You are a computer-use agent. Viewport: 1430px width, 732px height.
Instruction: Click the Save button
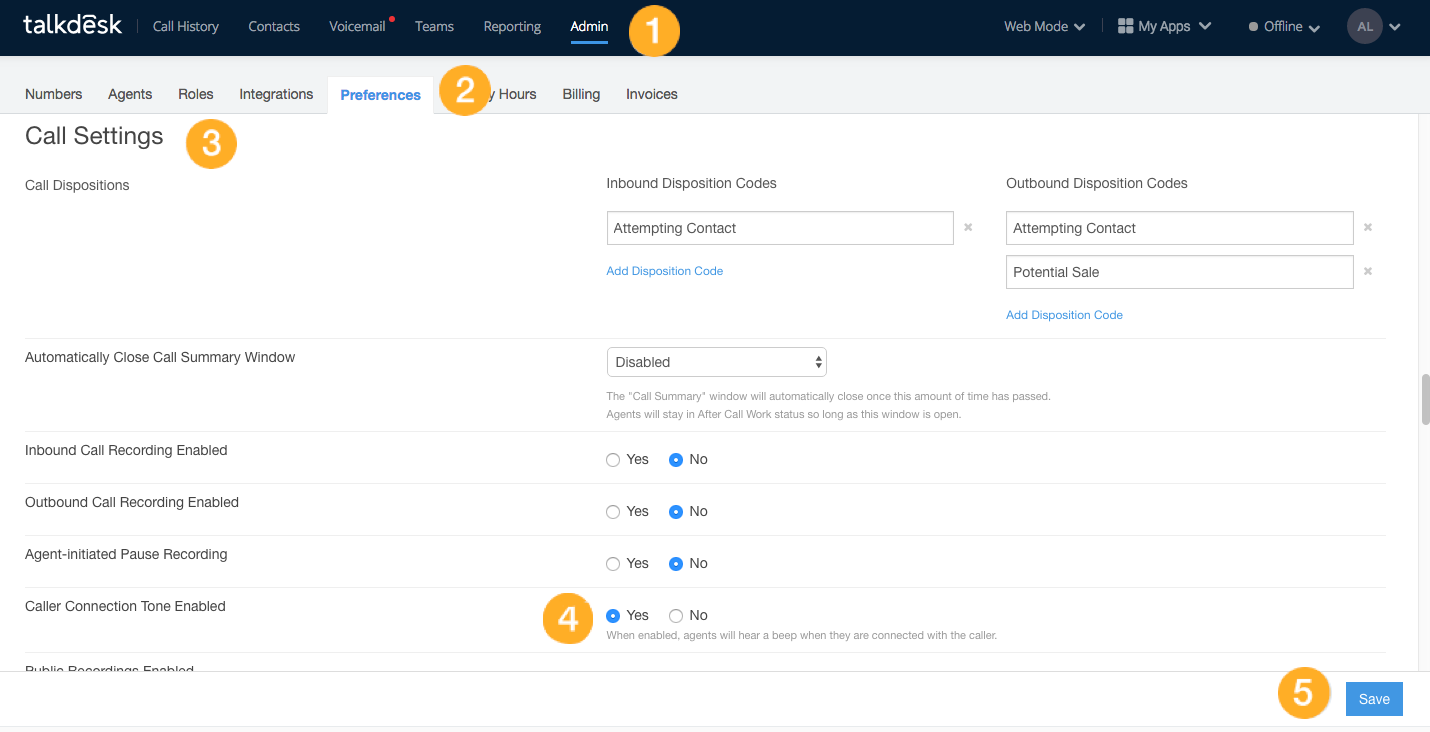[x=1374, y=699]
